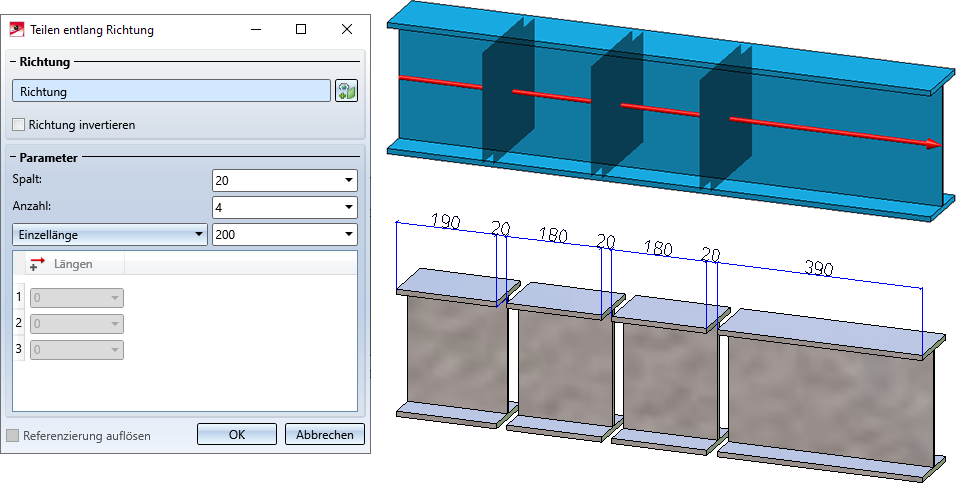
Task: Click the direction picker icon beside Richtung field
Action: point(346,91)
